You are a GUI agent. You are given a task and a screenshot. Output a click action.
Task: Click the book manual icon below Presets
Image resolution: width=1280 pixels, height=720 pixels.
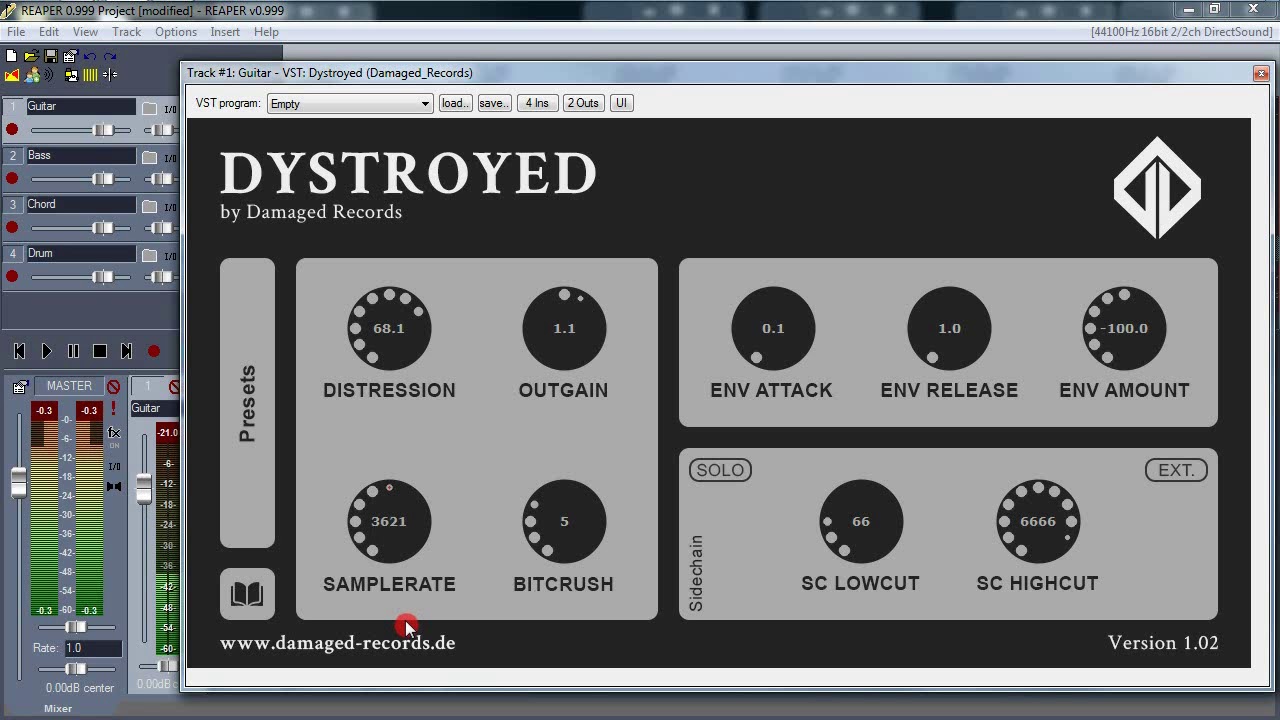tap(247, 594)
